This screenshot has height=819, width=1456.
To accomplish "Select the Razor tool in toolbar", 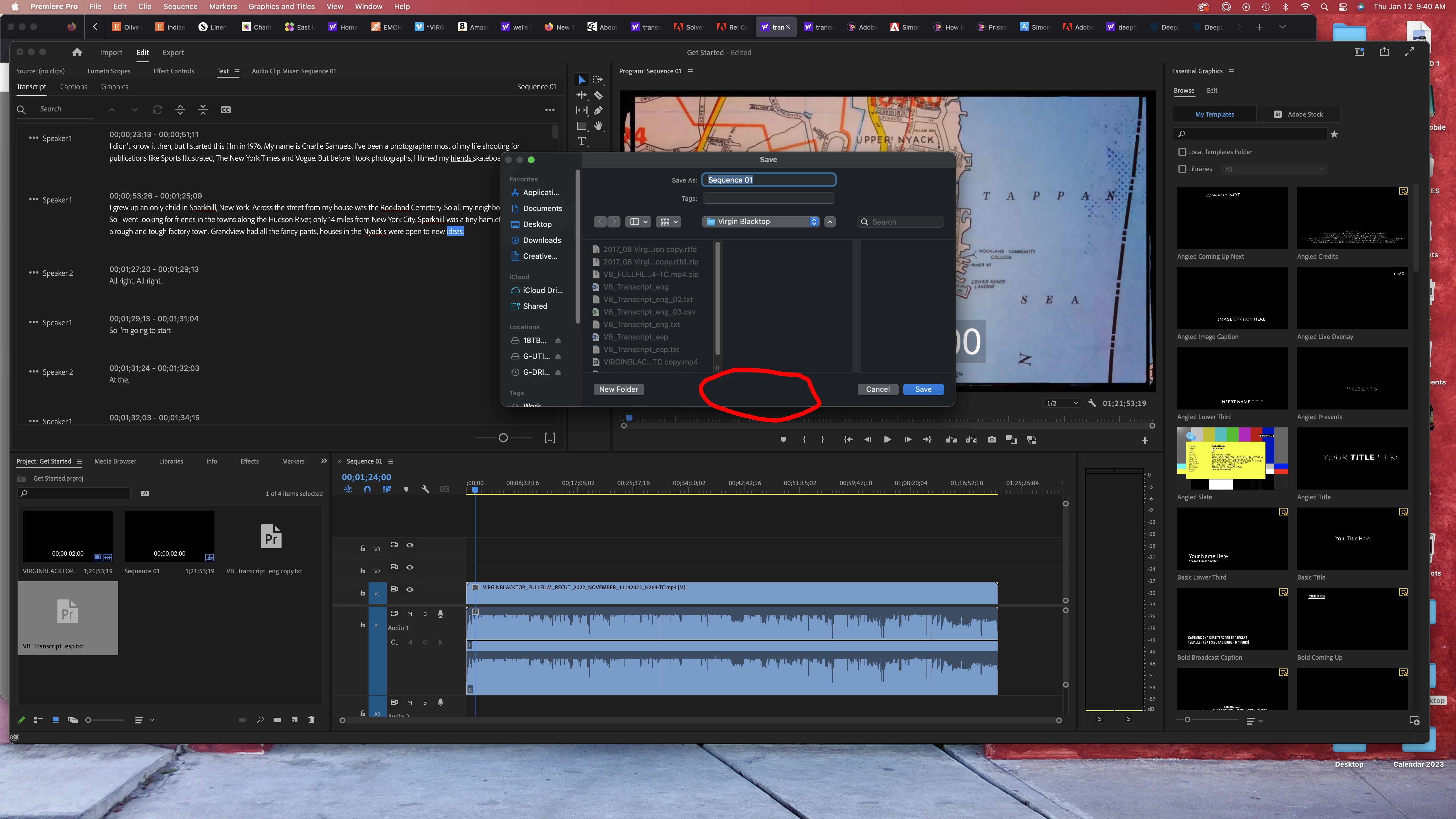I will 598,96.
